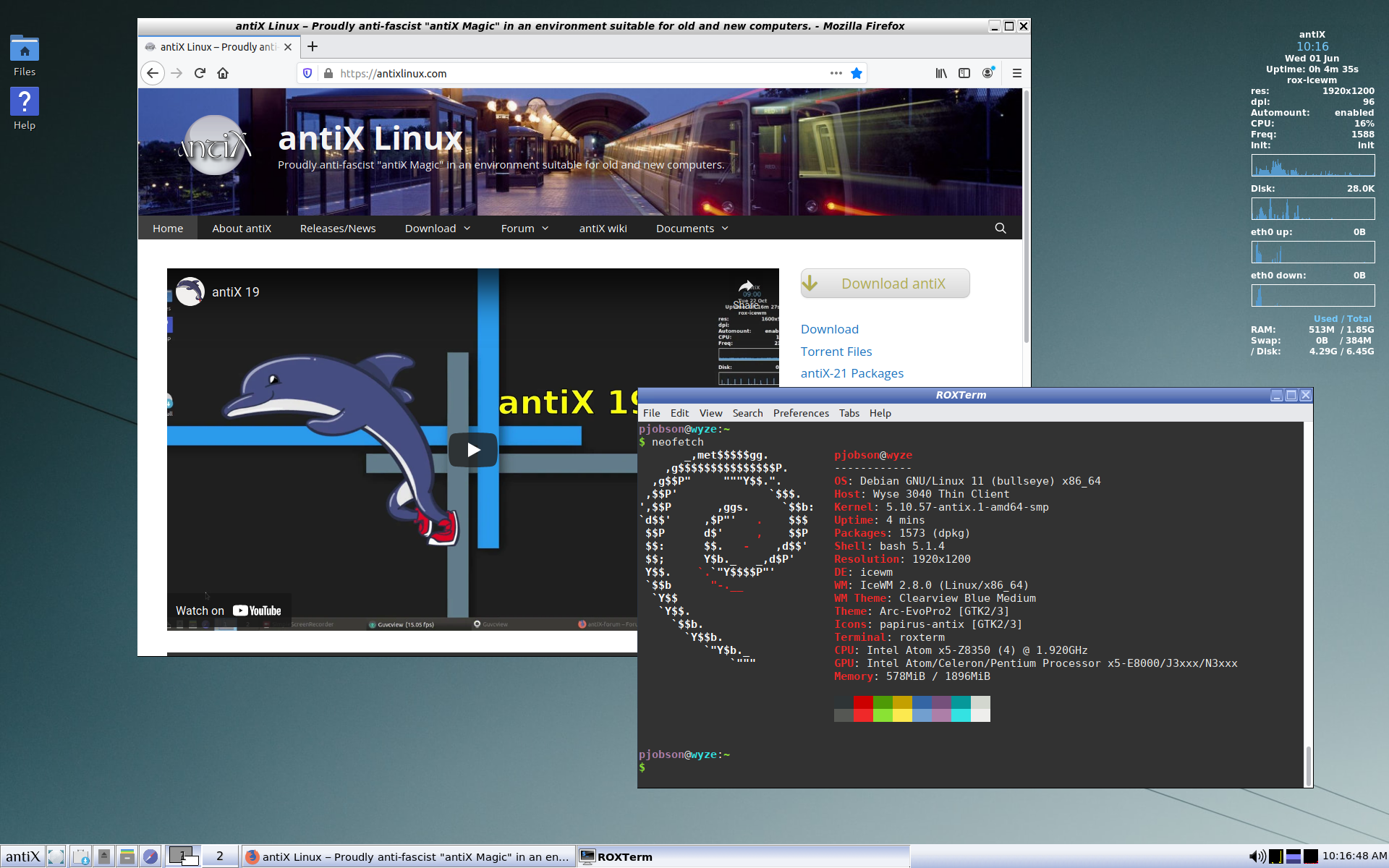Image resolution: width=1389 pixels, height=868 pixels.
Task: Open Firefox library icon
Action: click(941, 73)
